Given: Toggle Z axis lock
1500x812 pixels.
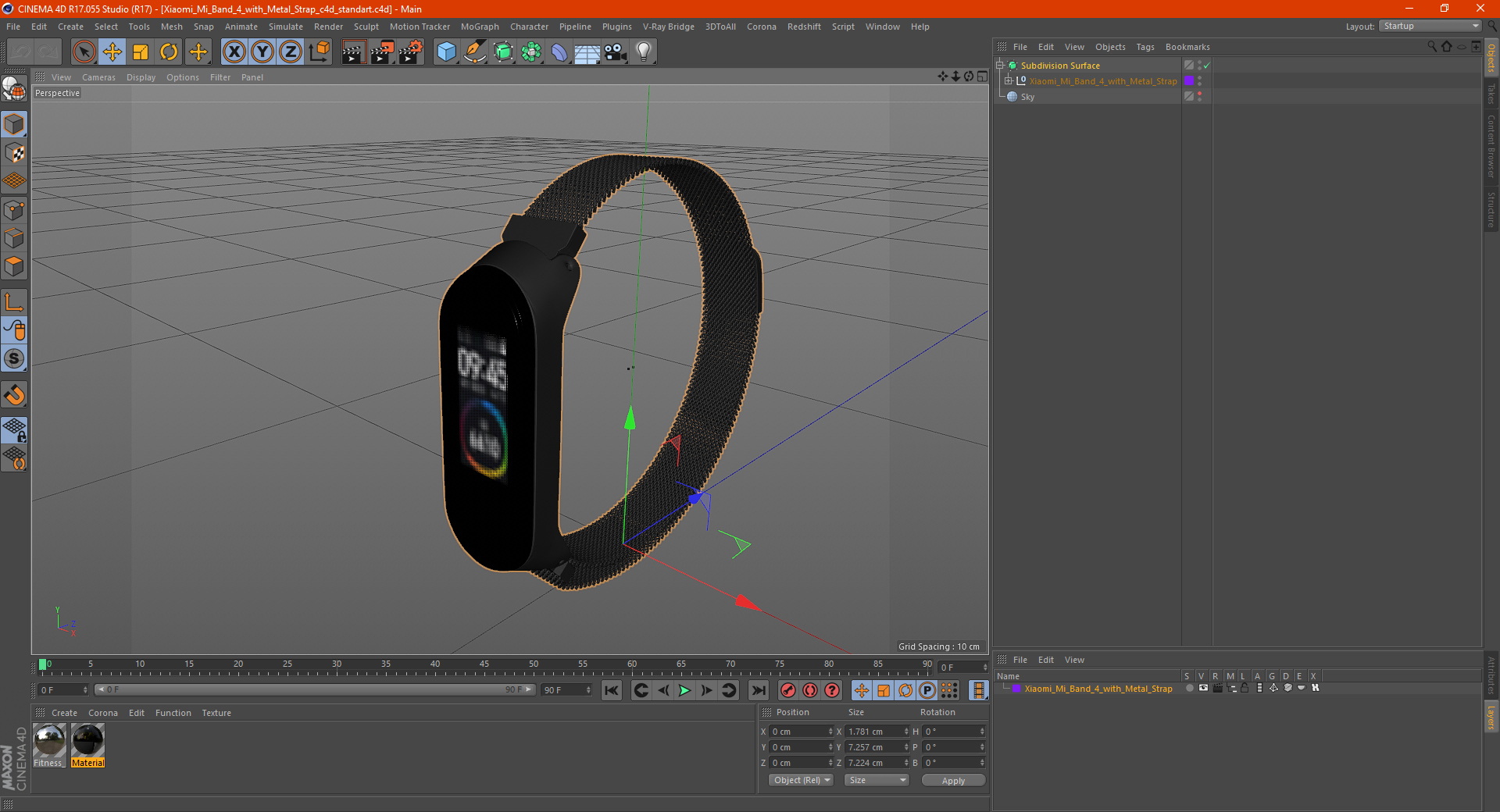Looking at the screenshot, I should pyautogui.click(x=291, y=52).
